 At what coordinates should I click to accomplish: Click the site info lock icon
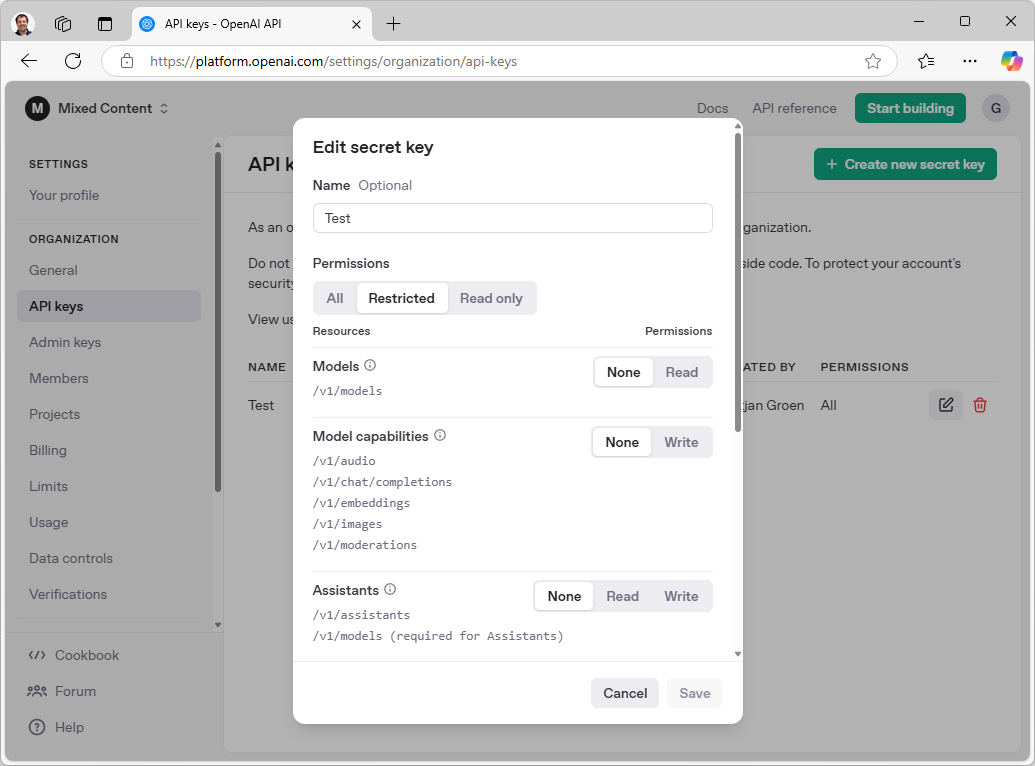click(127, 61)
